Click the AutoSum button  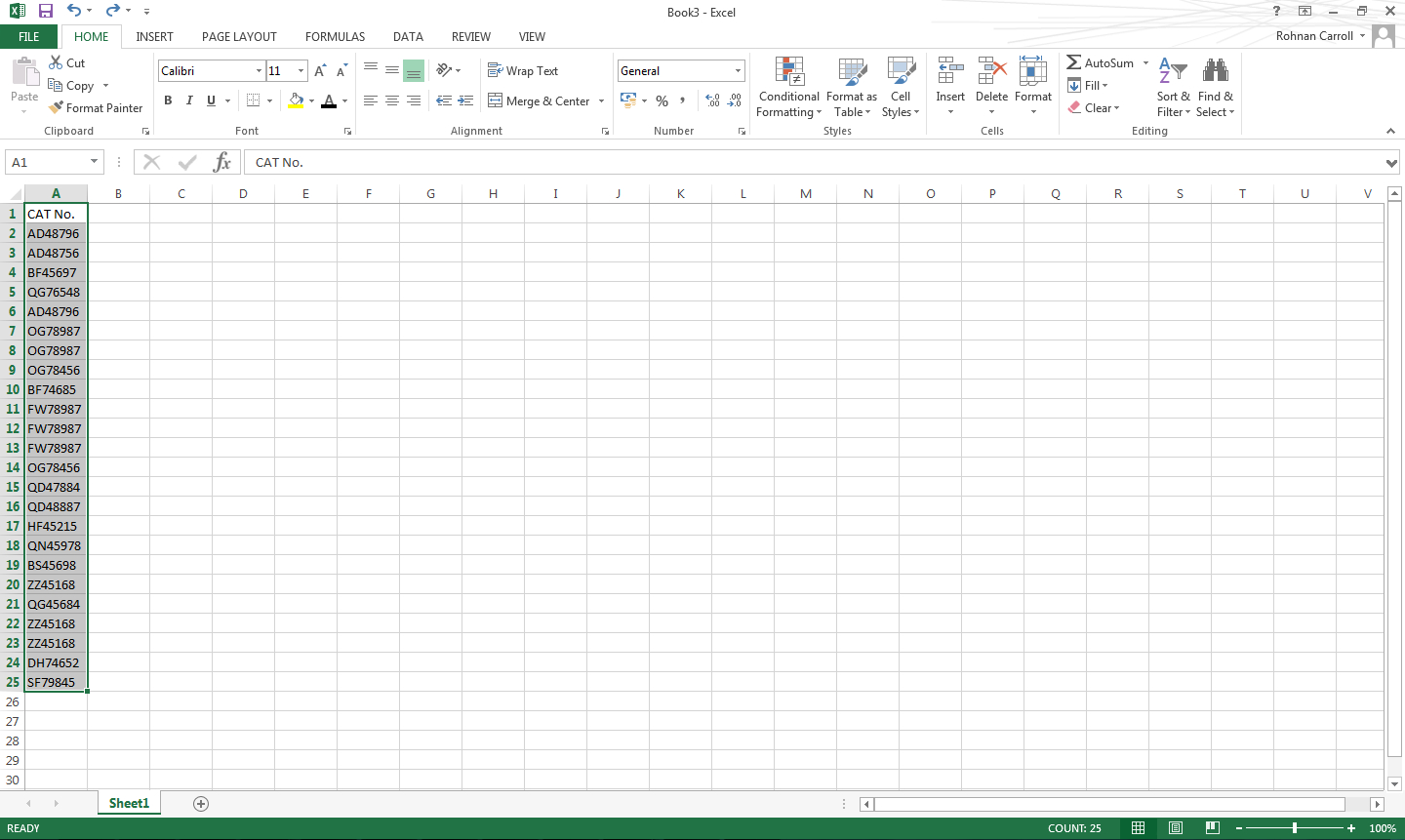point(1101,62)
